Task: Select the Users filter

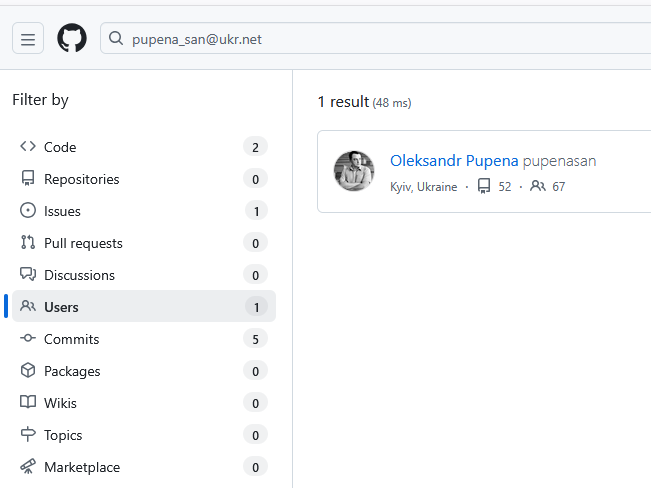Action: 61,307
